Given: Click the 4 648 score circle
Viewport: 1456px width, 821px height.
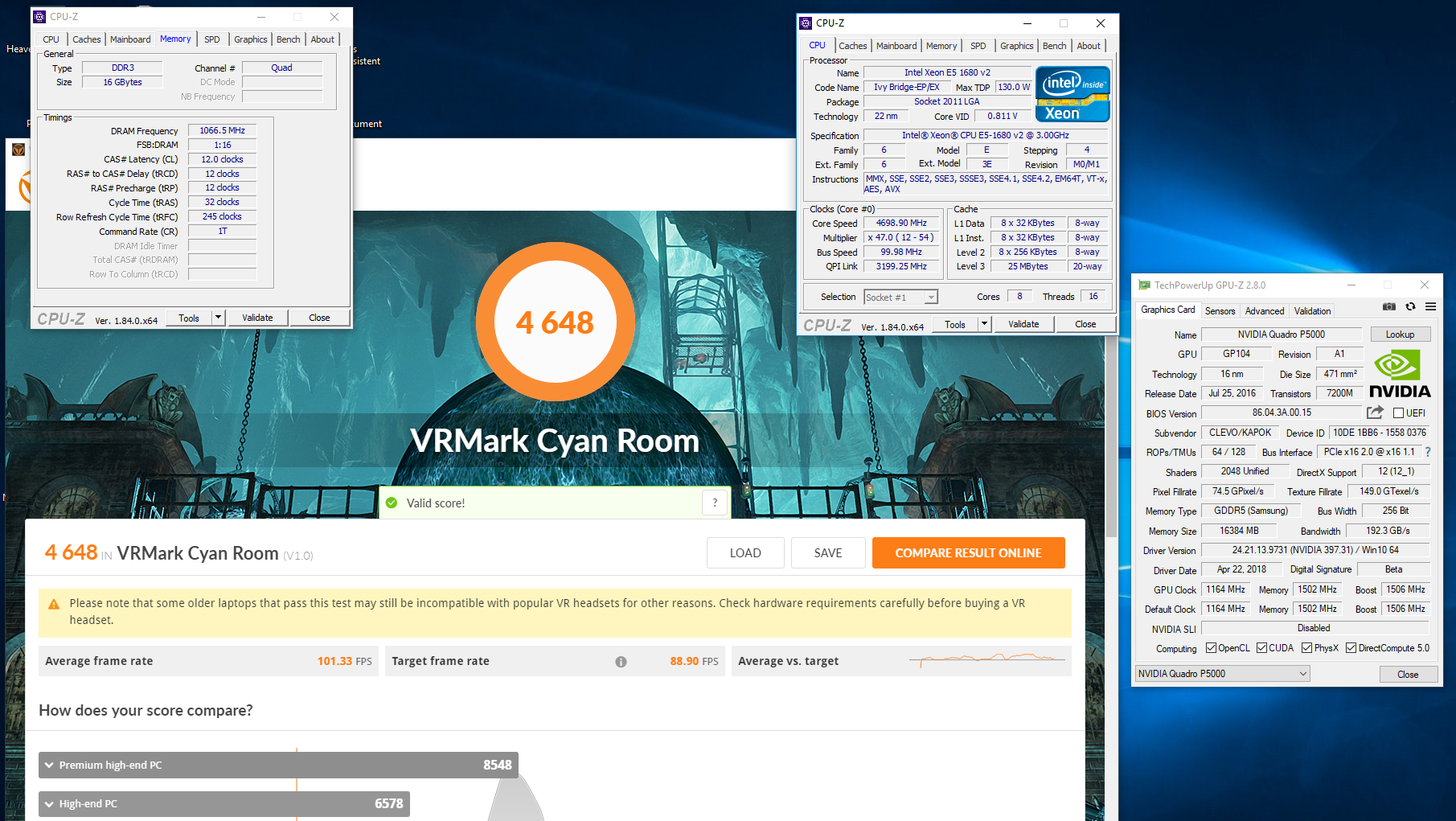Looking at the screenshot, I should pyautogui.click(x=555, y=322).
